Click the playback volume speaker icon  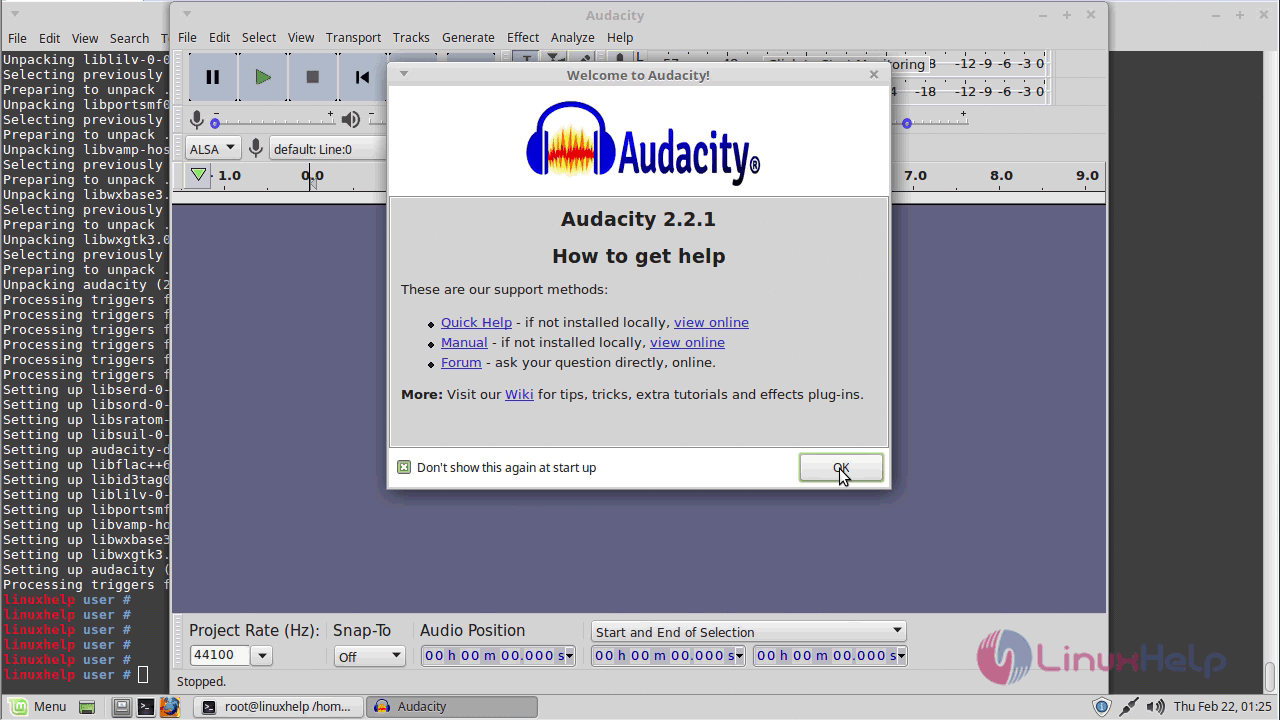(x=350, y=120)
